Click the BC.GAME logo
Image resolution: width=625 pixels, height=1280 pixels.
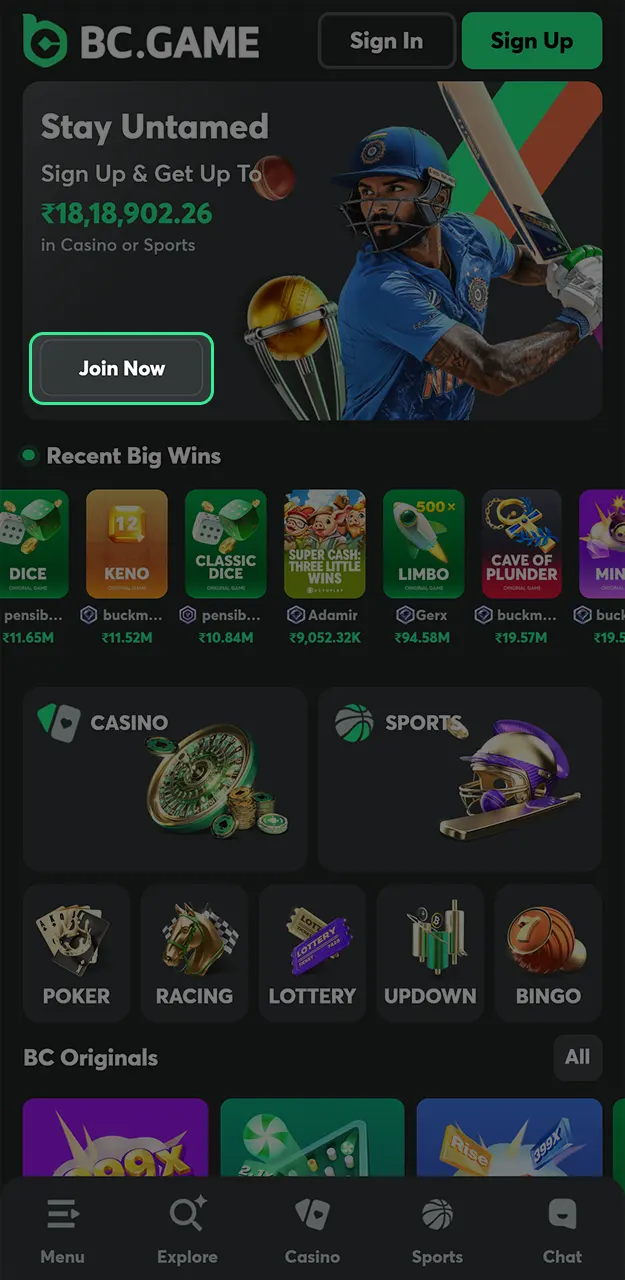point(141,41)
